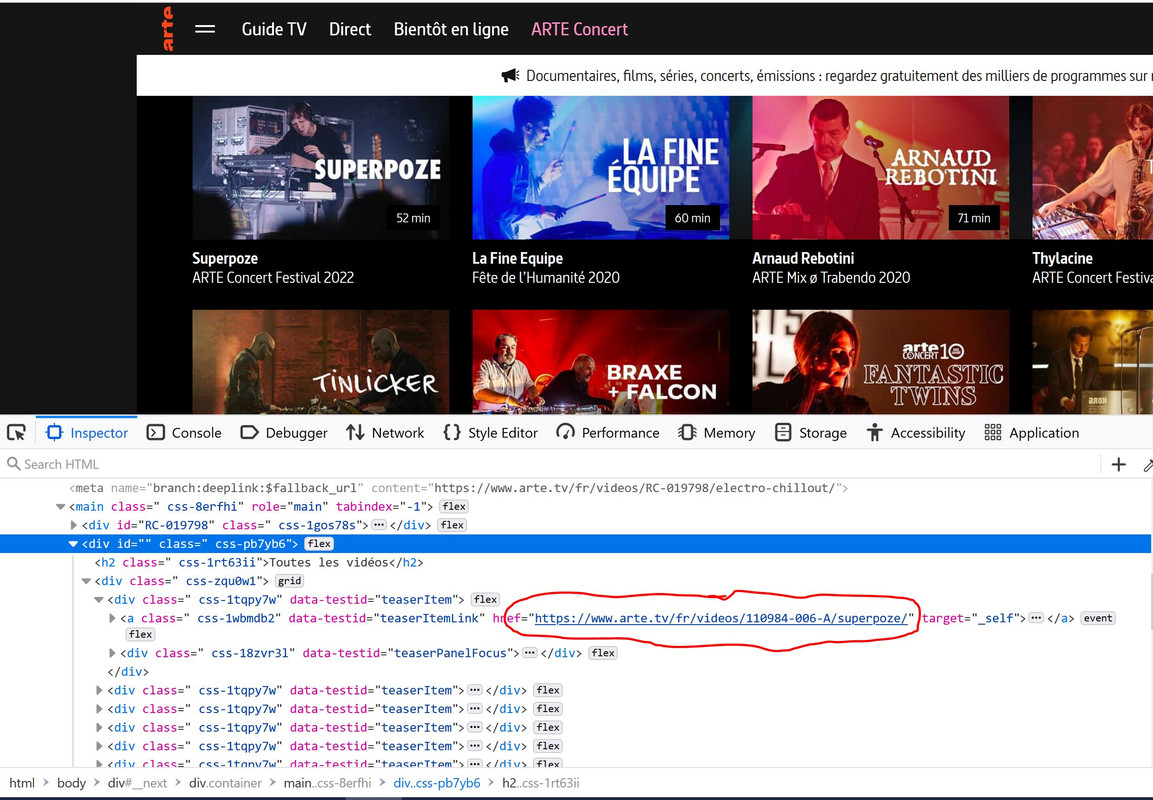This screenshot has height=800, width=1153.
Task: Activate the element picker tool
Action: 17,432
